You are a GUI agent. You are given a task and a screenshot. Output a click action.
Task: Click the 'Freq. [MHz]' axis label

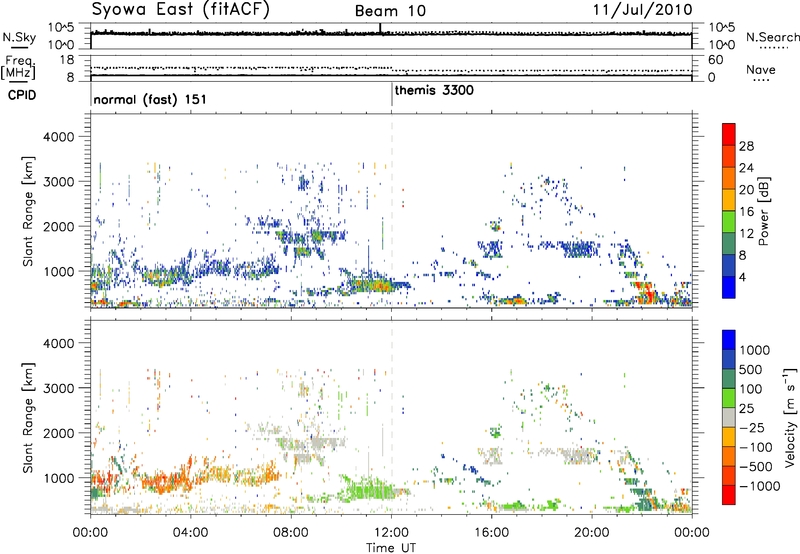tap(19, 67)
